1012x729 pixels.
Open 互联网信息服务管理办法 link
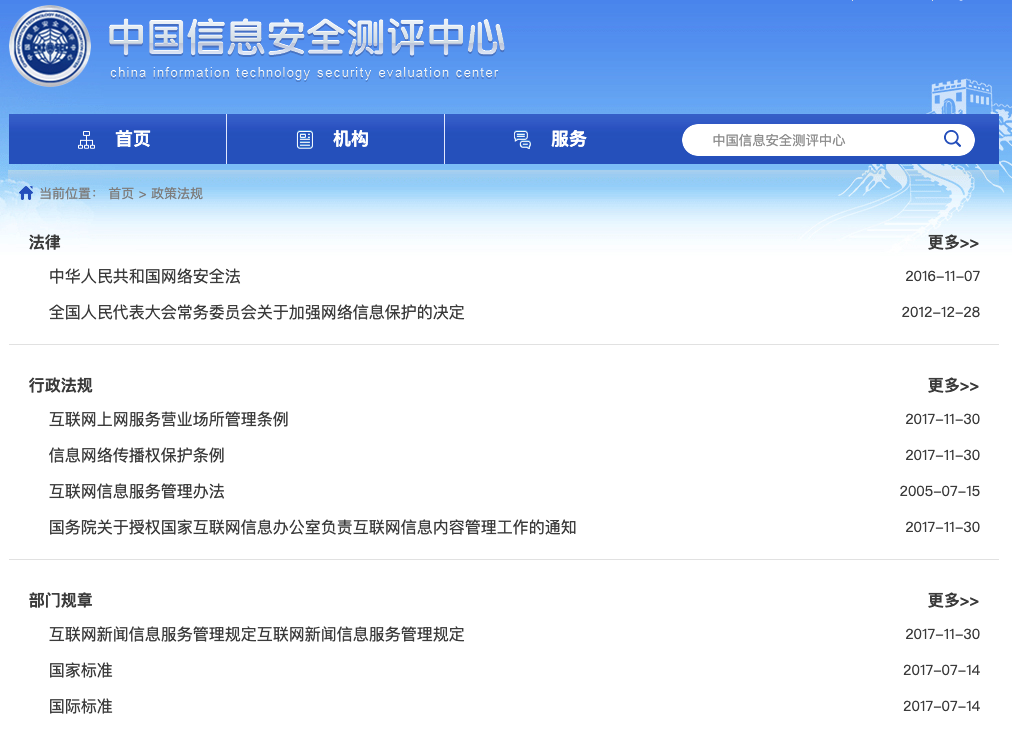coord(137,491)
